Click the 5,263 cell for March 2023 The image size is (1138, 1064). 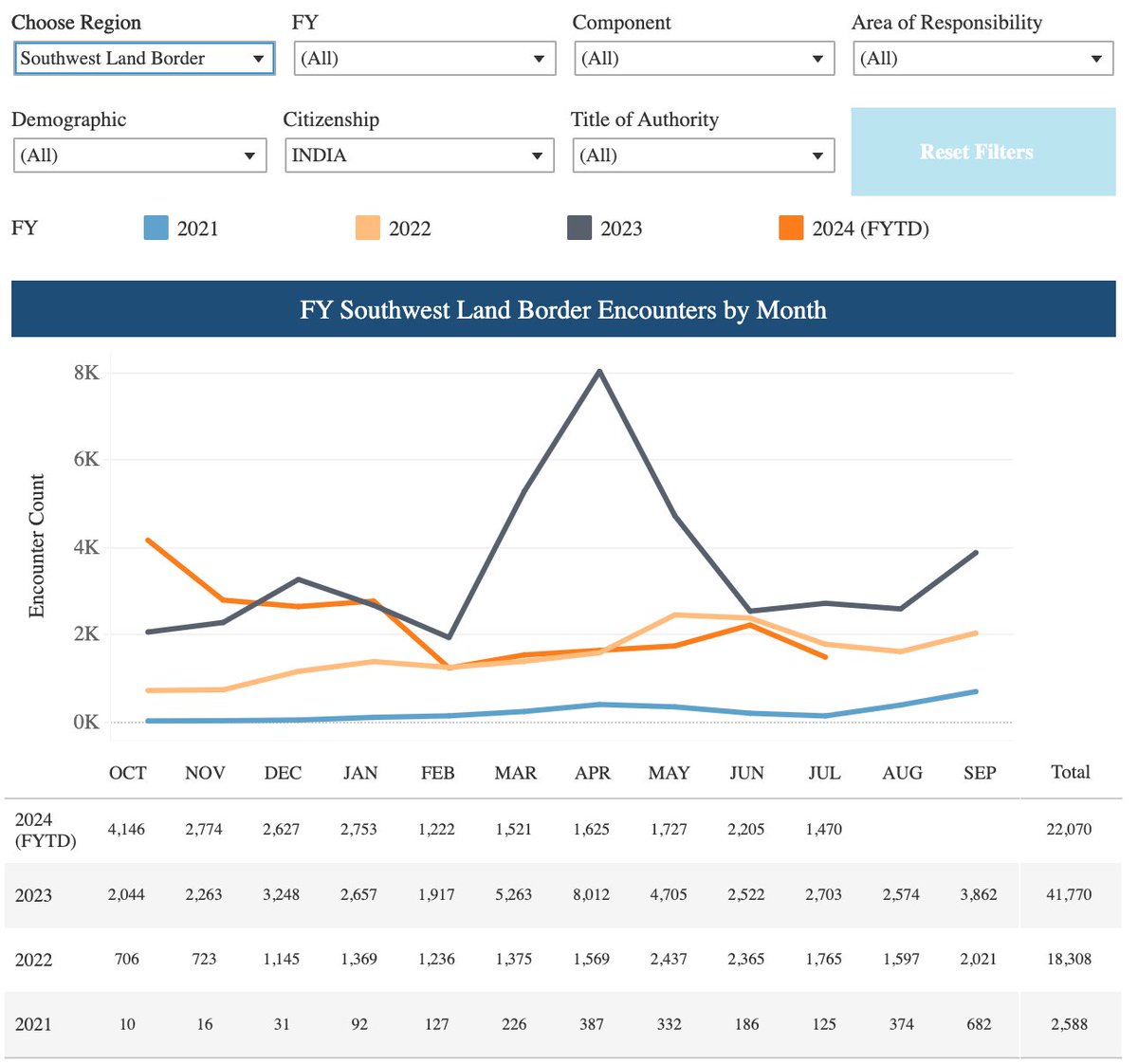click(514, 894)
